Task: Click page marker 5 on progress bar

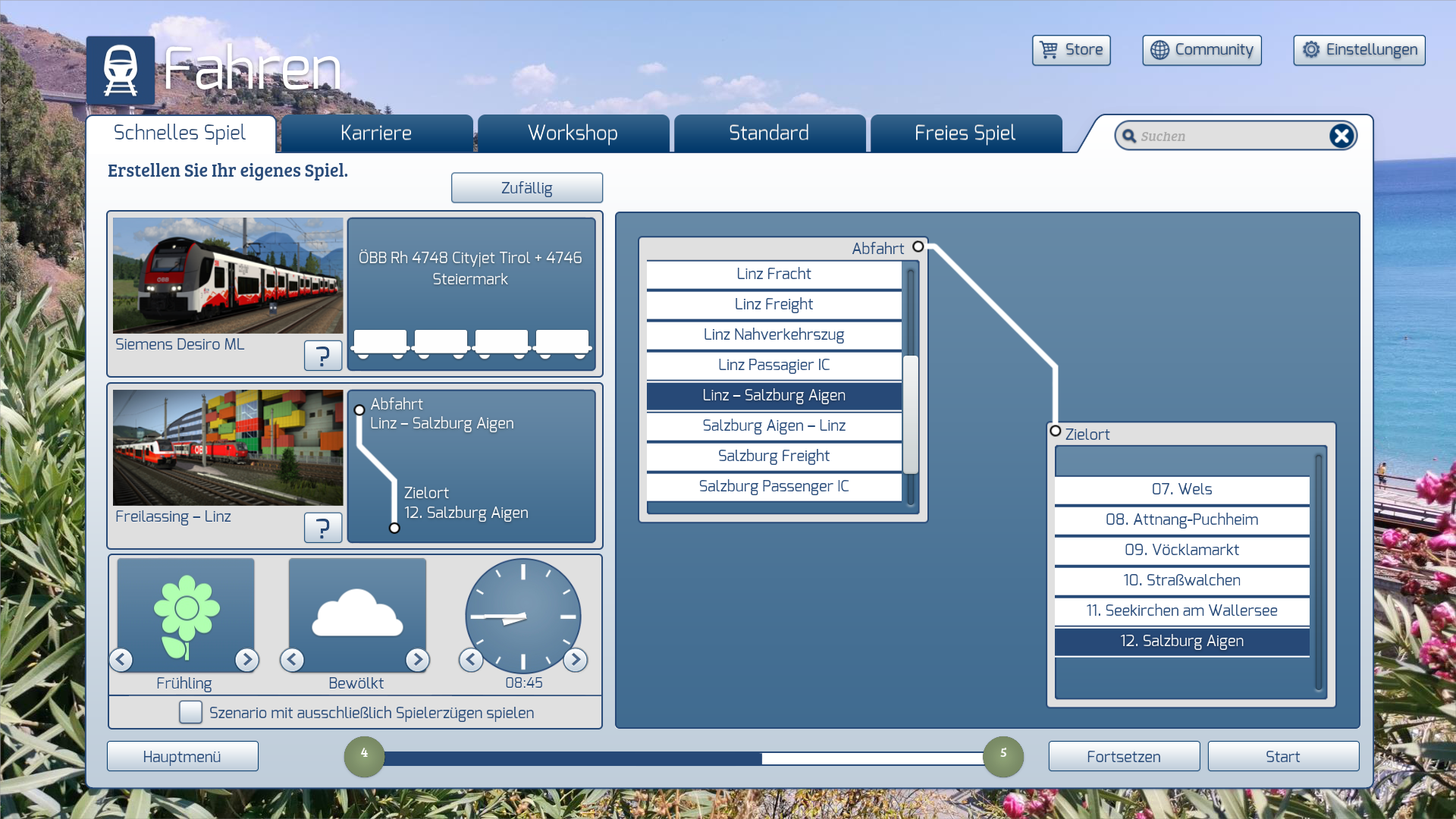Action: pos(1003,756)
